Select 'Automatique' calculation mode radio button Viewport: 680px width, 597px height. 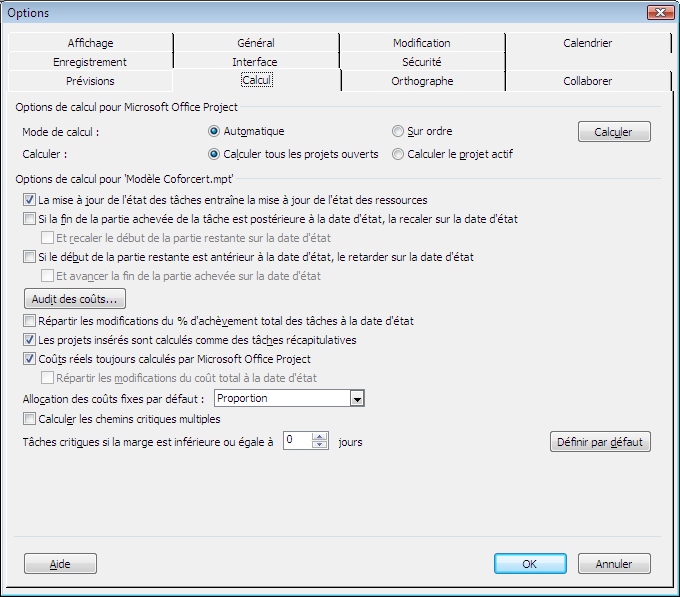click(214, 131)
